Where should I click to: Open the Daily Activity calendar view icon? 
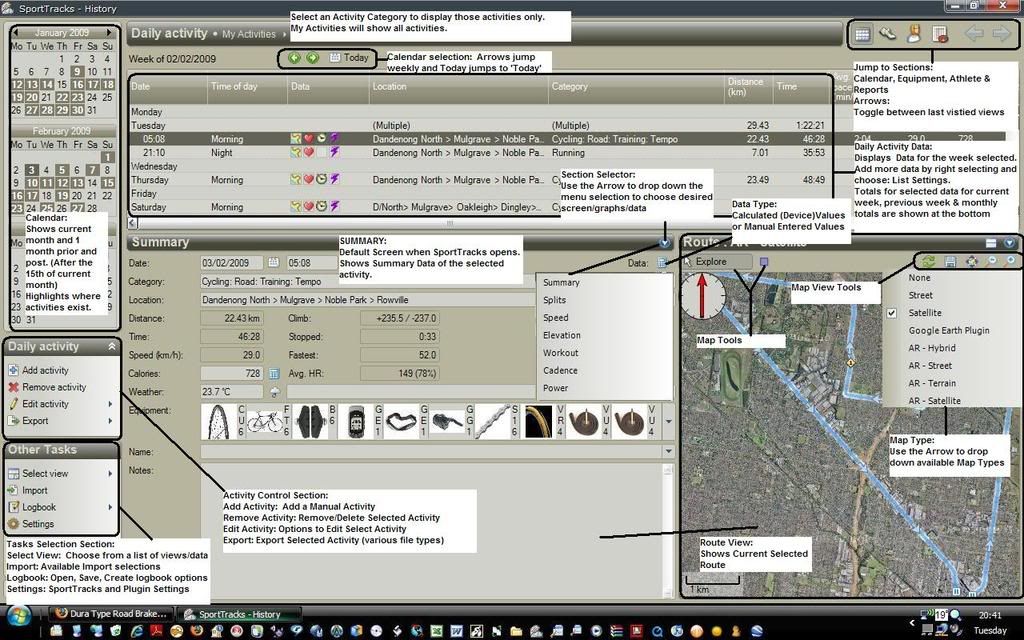(x=862, y=35)
